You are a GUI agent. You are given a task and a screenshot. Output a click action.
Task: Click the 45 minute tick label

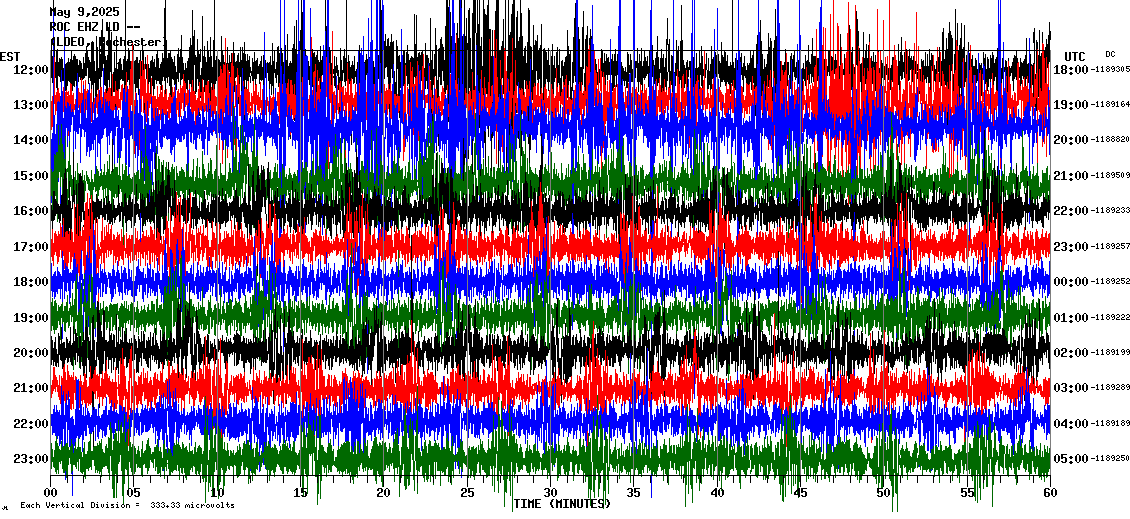tap(800, 493)
